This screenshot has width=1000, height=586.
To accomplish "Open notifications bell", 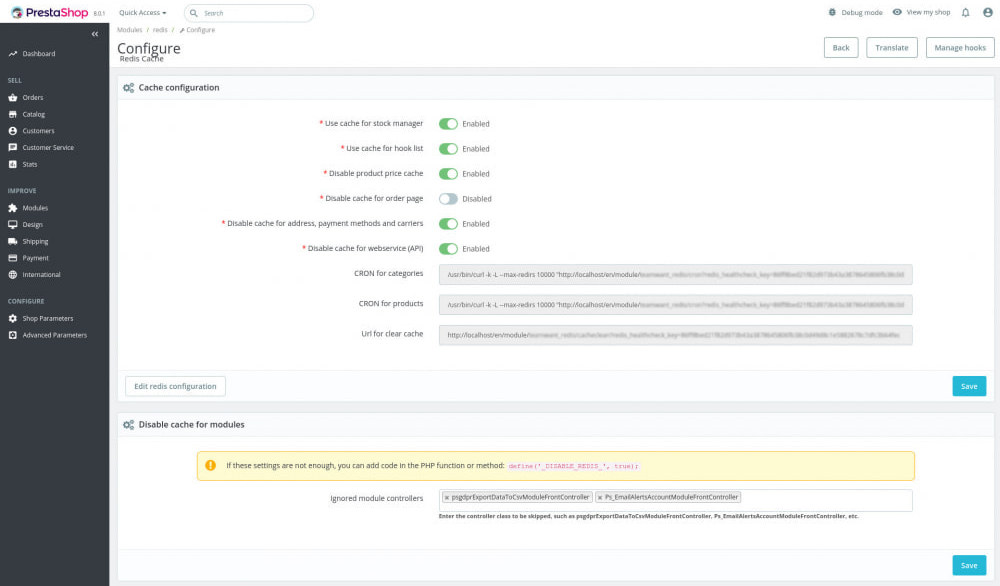I will (x=966, y=13).
